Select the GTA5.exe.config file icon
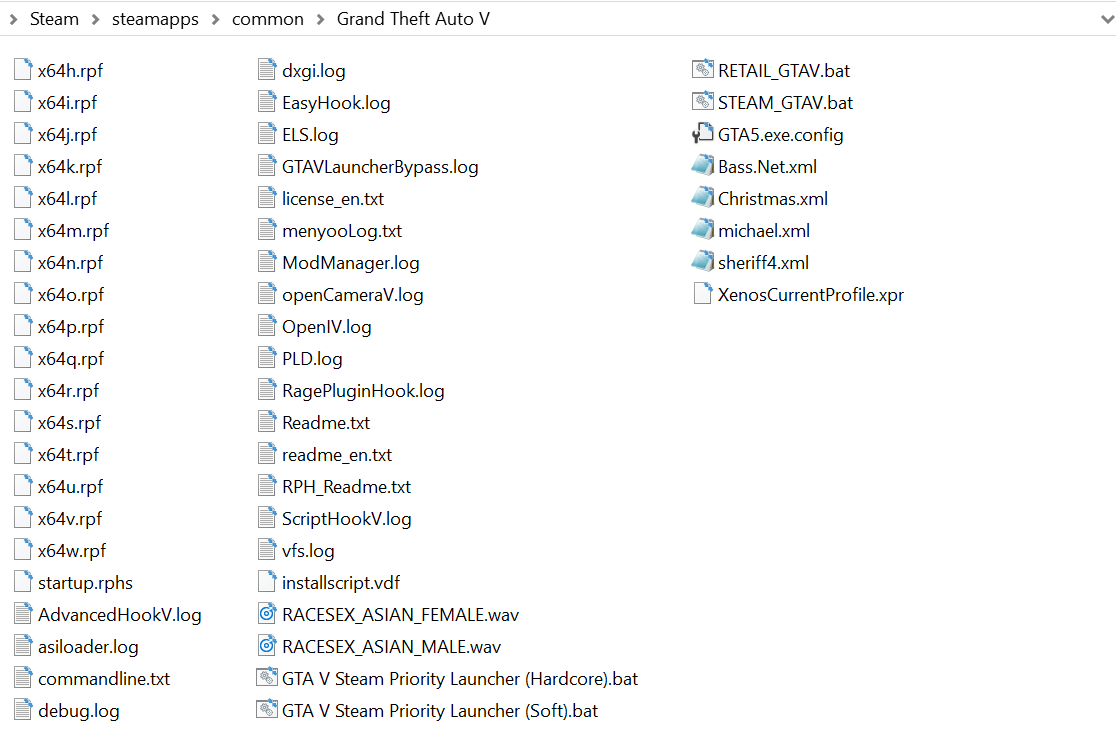Viewport: 1116px width, 740px height. point(702,134)
